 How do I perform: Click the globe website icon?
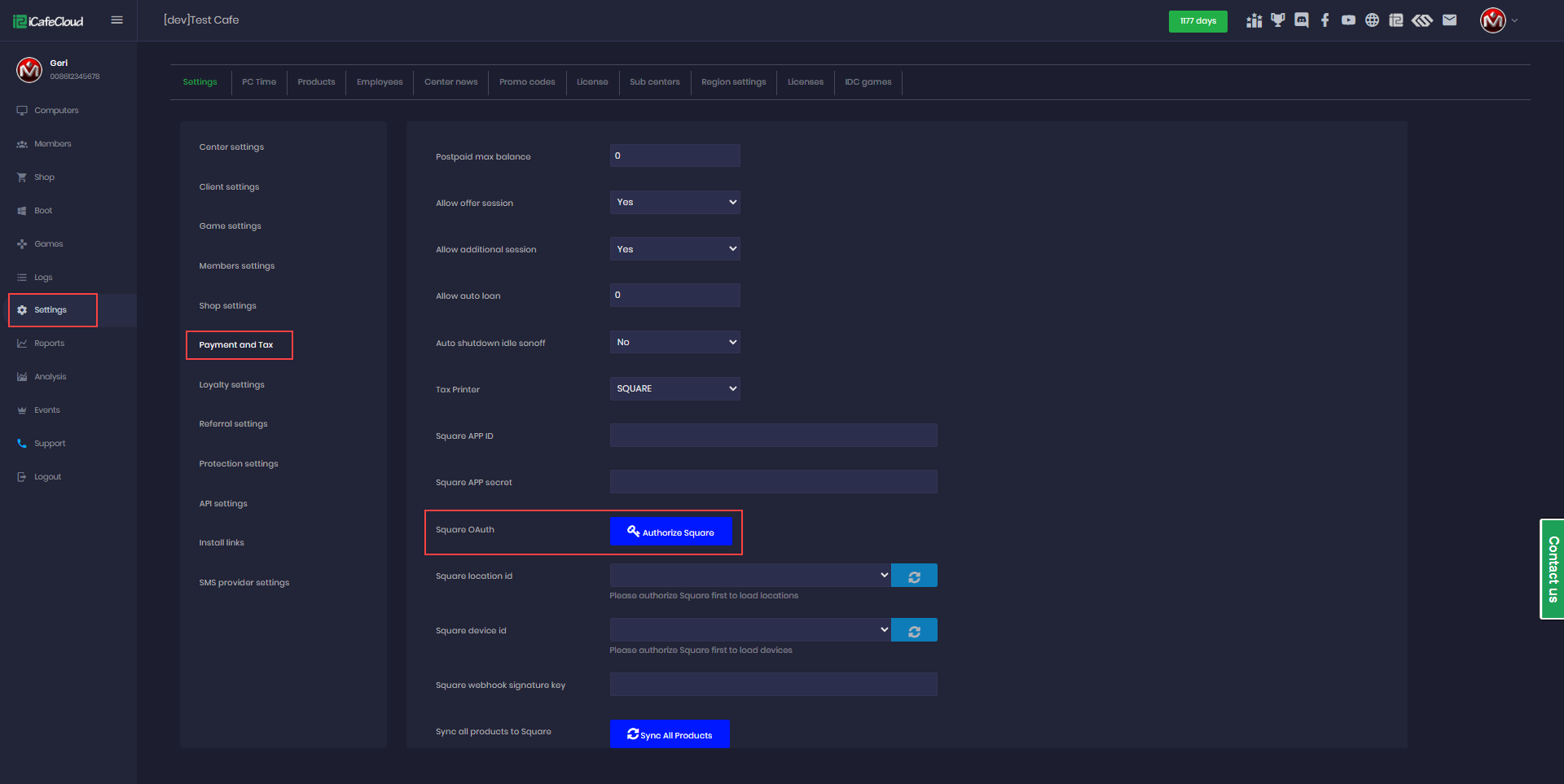[1373, 20]
